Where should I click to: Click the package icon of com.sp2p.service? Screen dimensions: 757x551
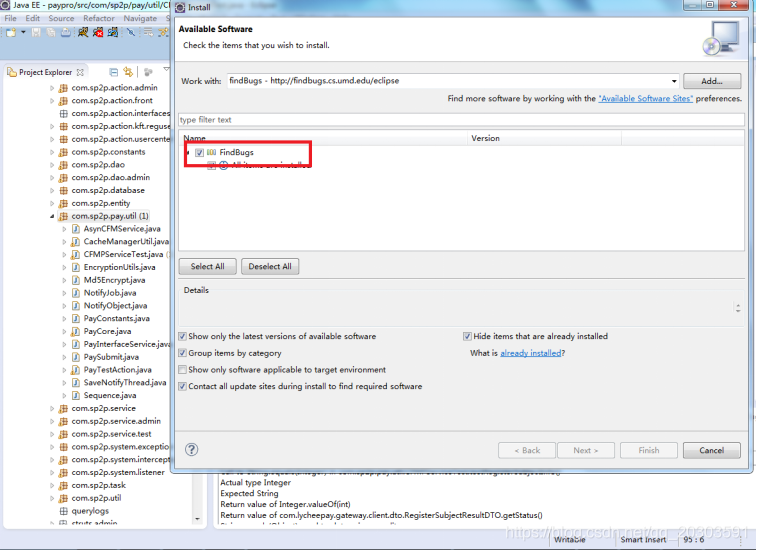(63, 409)
